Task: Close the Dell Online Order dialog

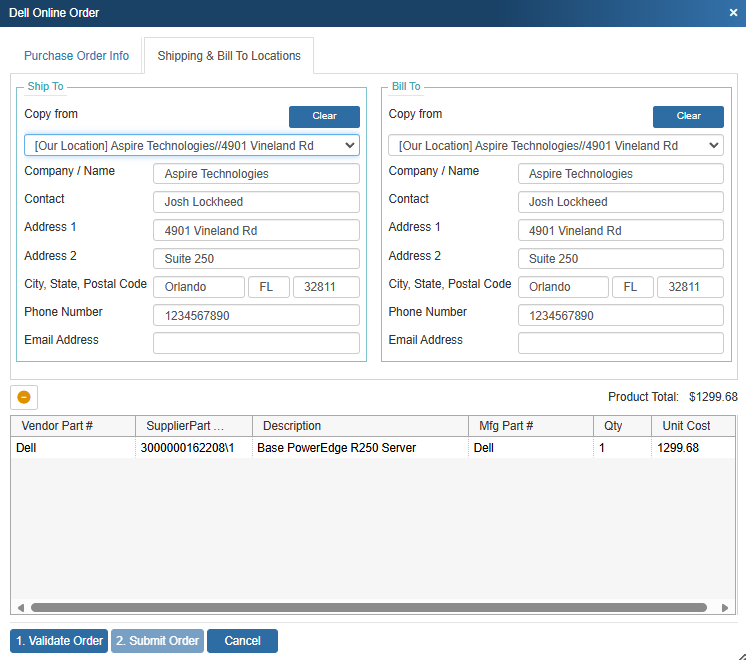Action: click(x=733, y=13)
